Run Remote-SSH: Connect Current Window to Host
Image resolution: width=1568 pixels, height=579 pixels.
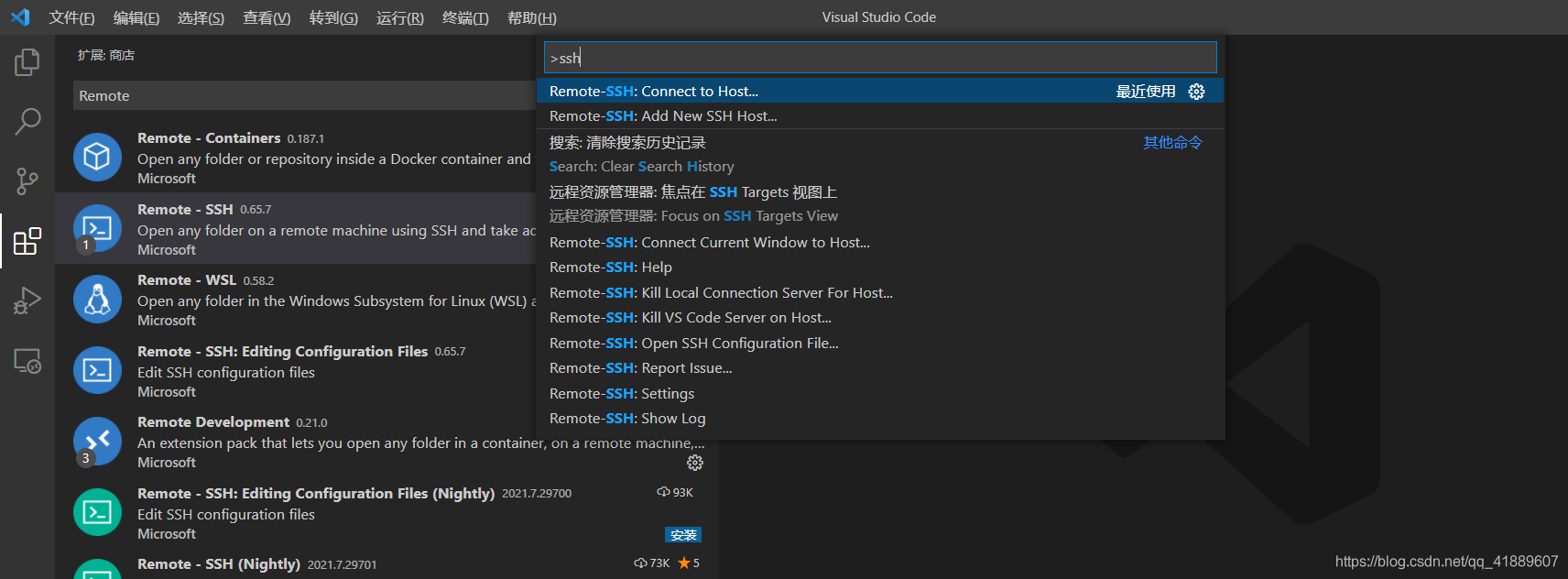pos(880,242)
